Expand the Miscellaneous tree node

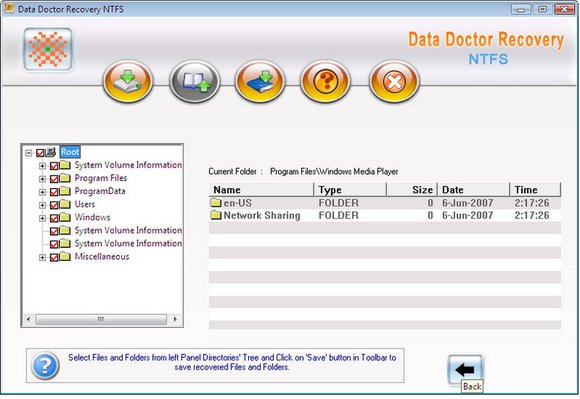[42, 257]
